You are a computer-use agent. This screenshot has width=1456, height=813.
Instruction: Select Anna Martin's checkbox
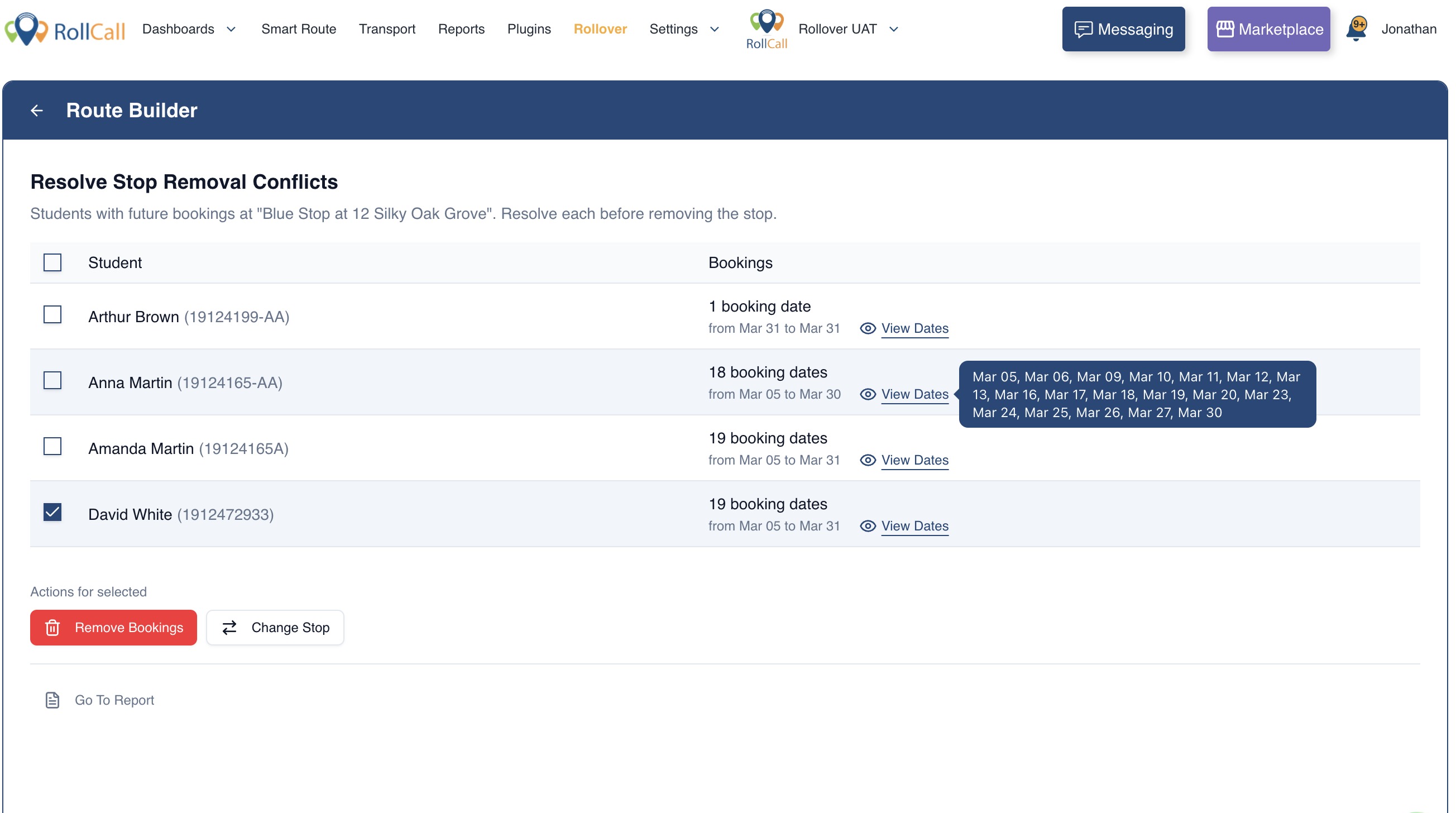[52, 380]
